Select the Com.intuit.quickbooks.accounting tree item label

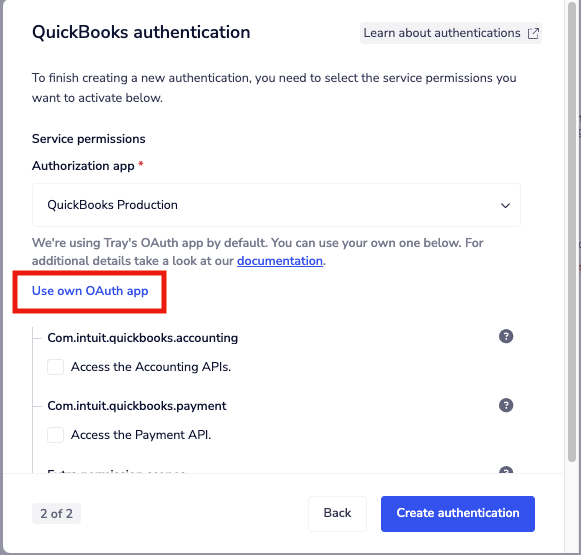[x=143, y=338]
